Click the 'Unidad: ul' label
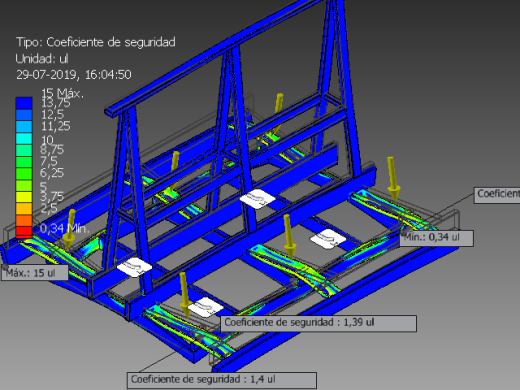 [42, 59]
